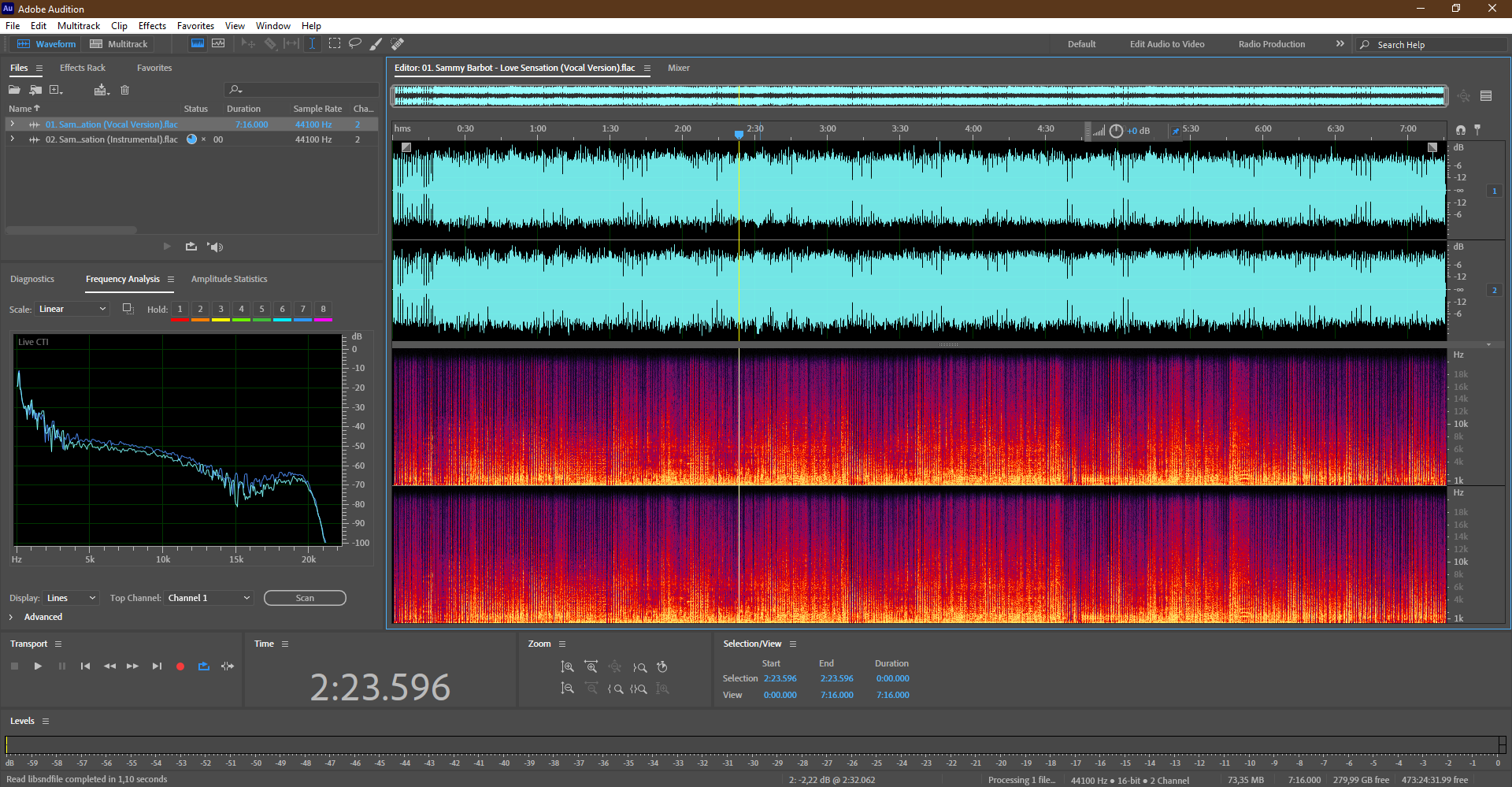Image resolution: width=1512 pixels, height=787 pixels.
Task: Expand the 02. Sam...sation (Instrumental).flac file row
Action: tap(12, 139)
